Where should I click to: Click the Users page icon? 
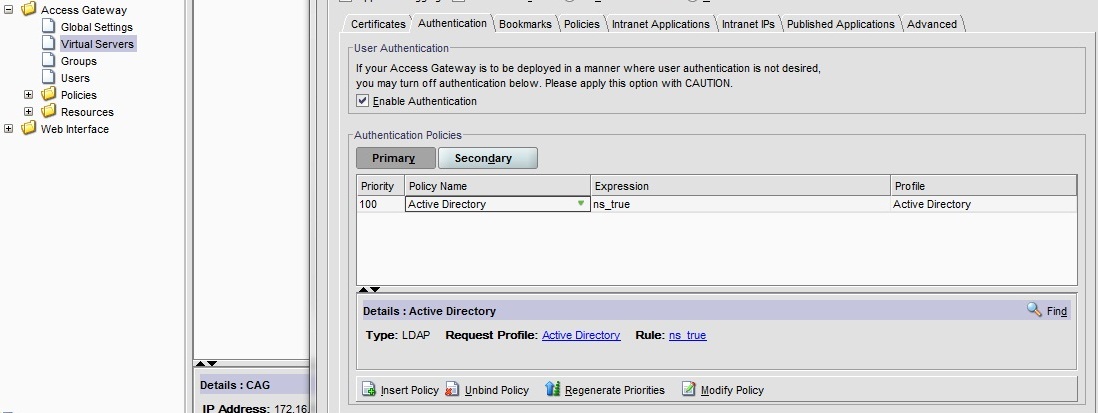(x=48, y=77)
